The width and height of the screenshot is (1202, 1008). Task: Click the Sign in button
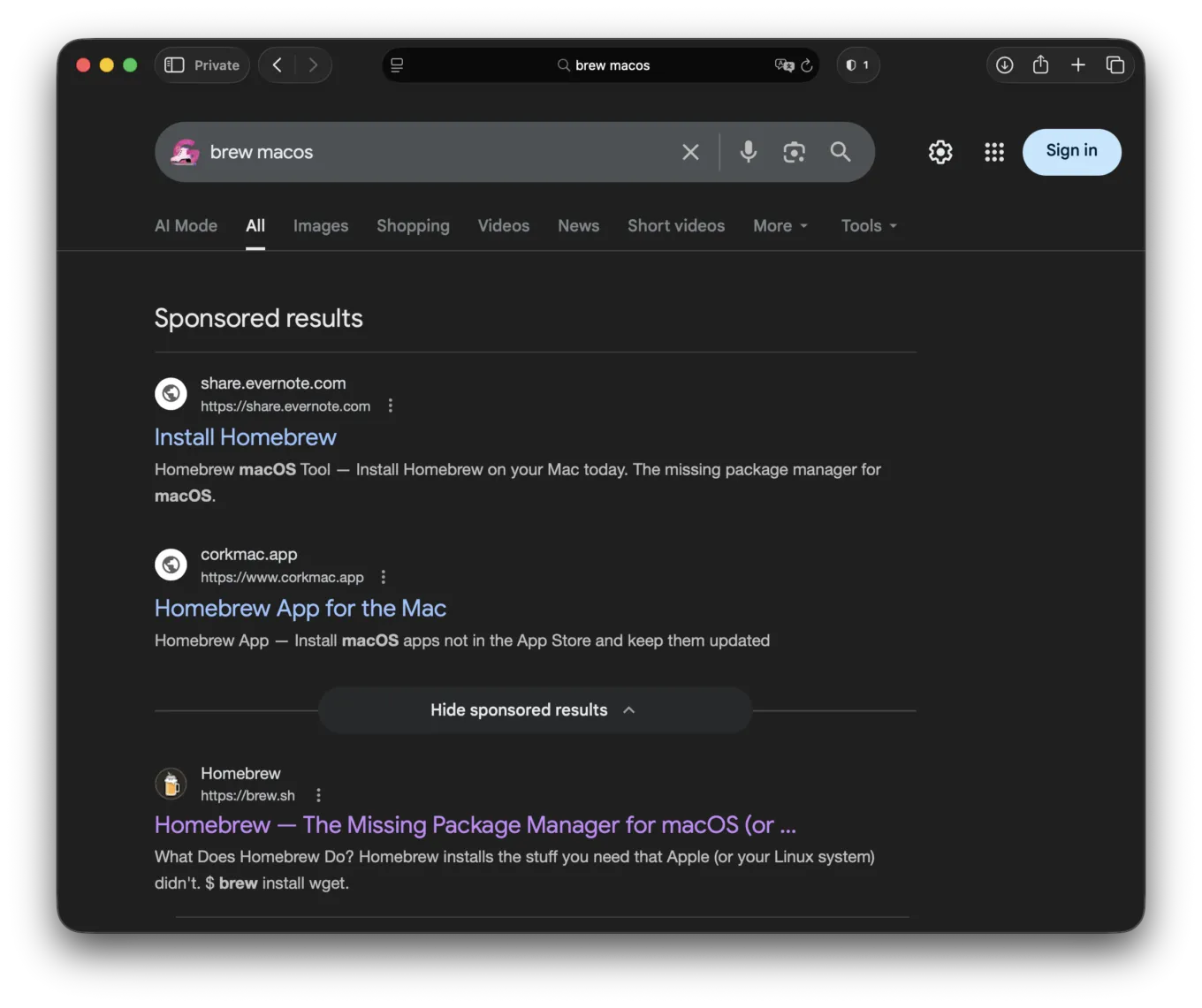pyautogui.click(x=1071, y=151)
